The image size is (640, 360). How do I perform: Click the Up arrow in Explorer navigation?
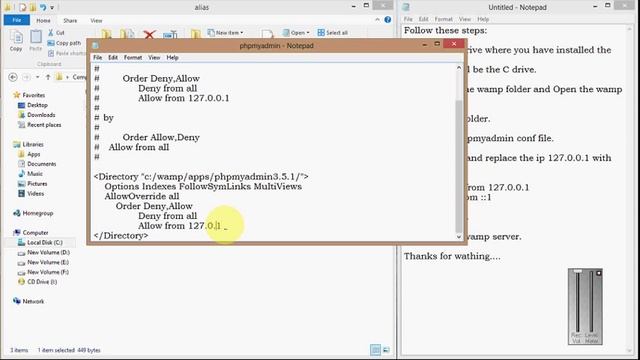click(48, 77)
